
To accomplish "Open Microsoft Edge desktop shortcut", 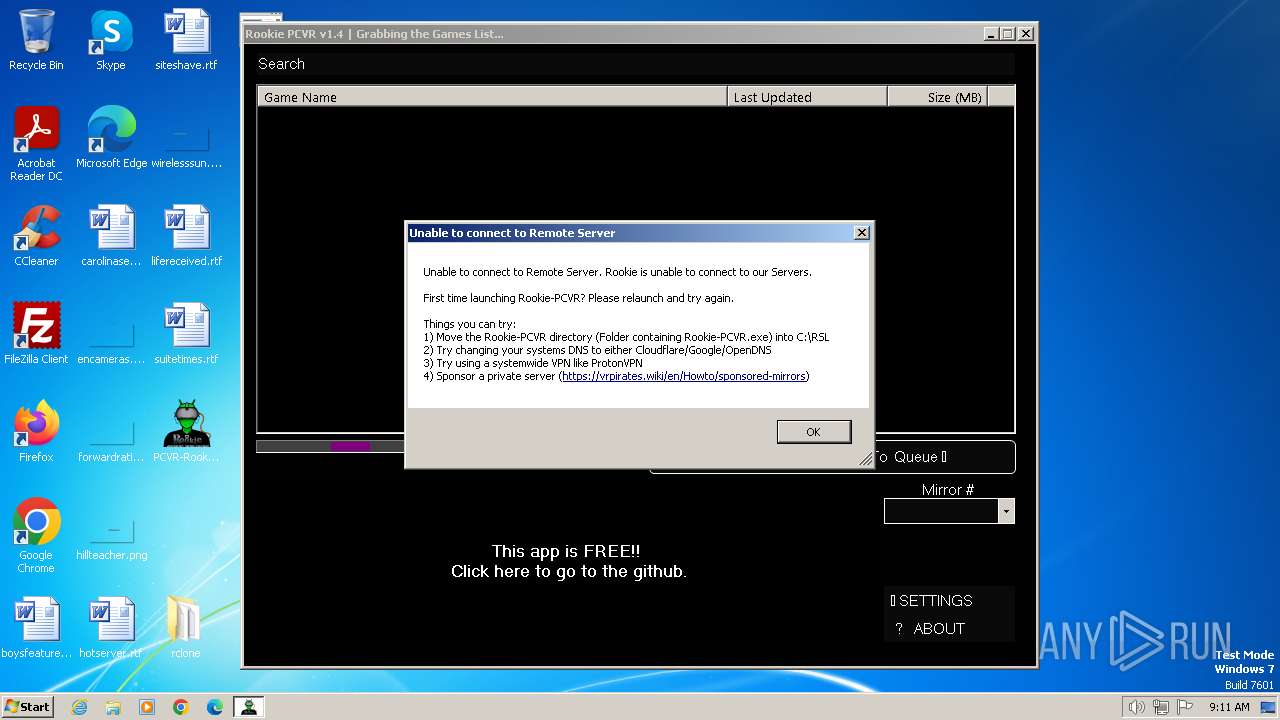I will 111,138.
